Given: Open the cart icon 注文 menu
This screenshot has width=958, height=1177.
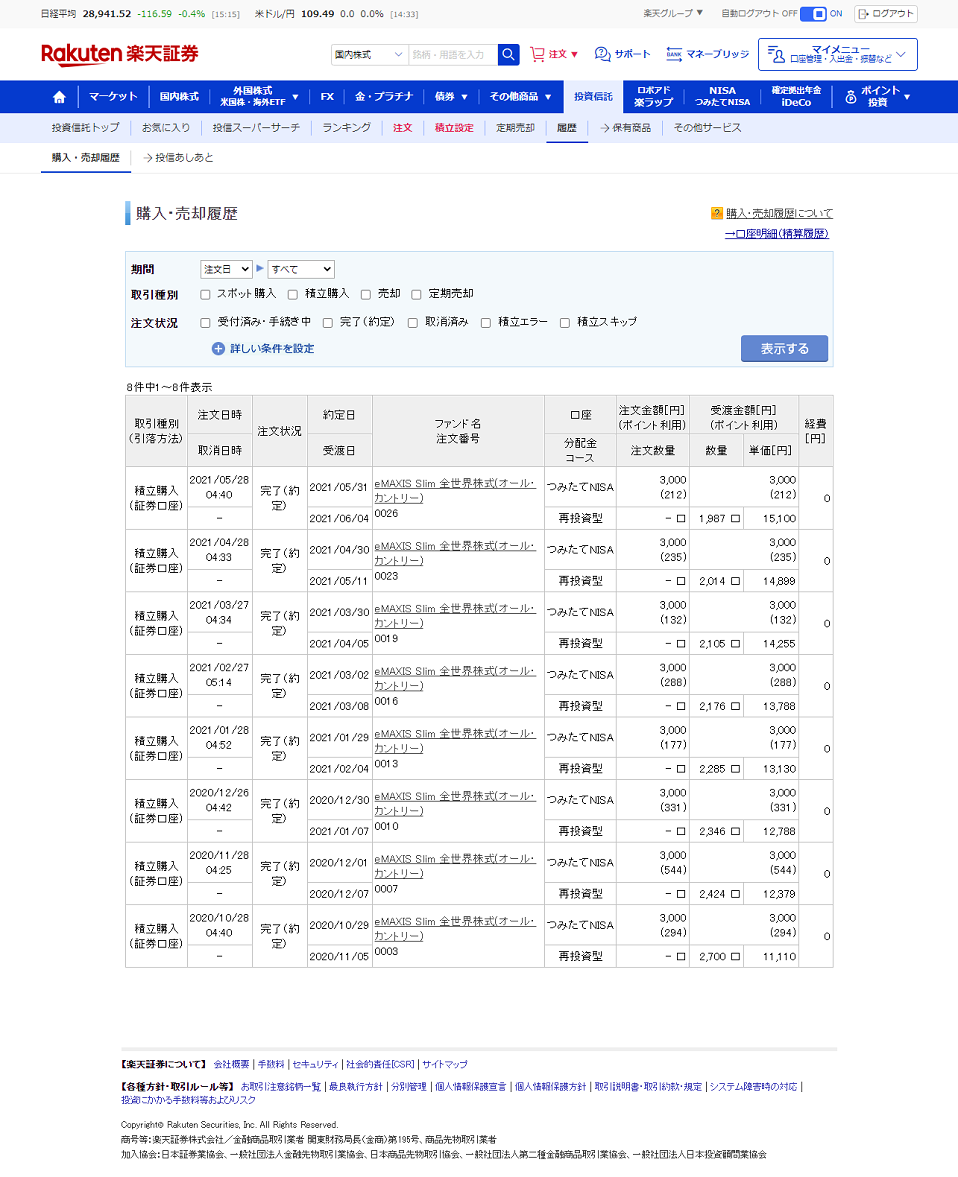Looking at the screenshot, I should point(554,54).
